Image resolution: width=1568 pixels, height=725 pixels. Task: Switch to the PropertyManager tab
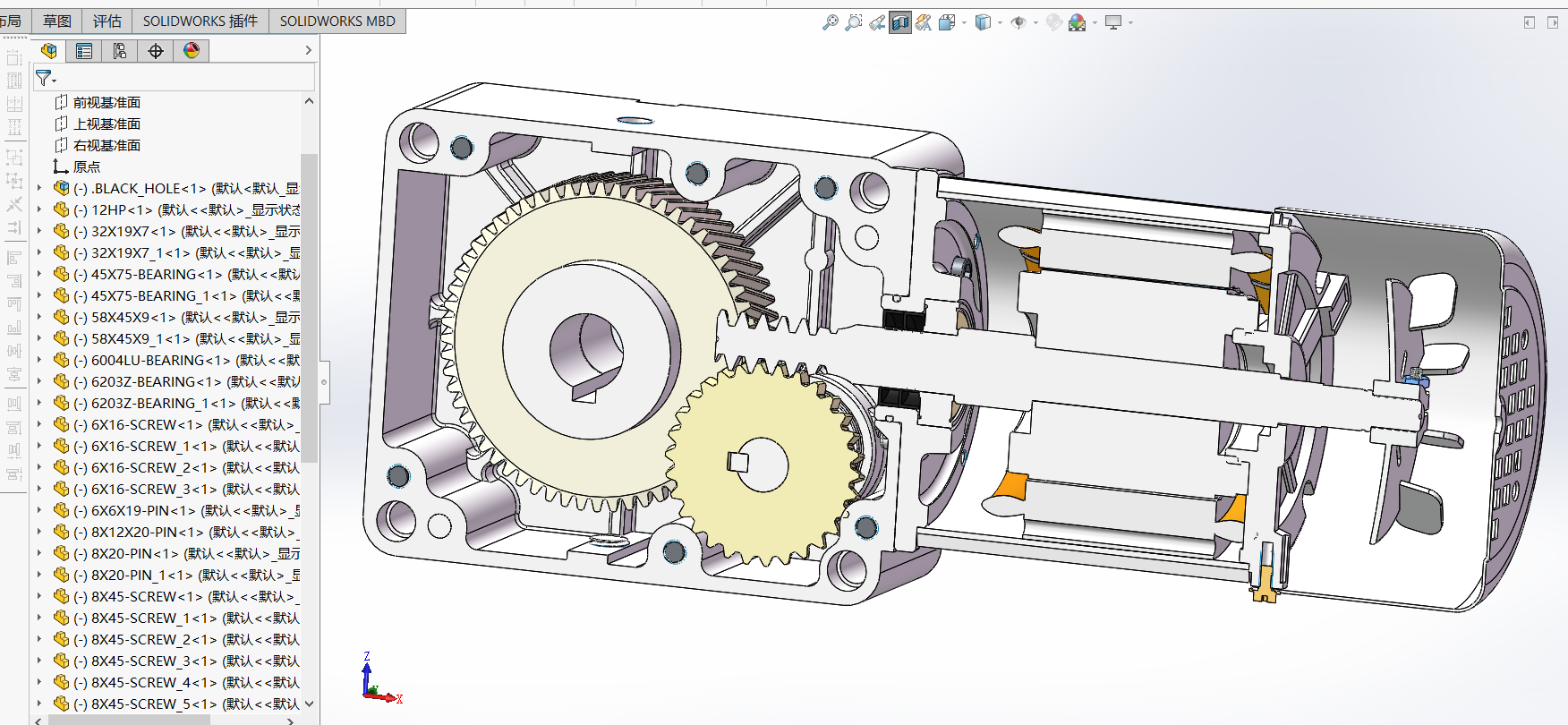(84, 51)
